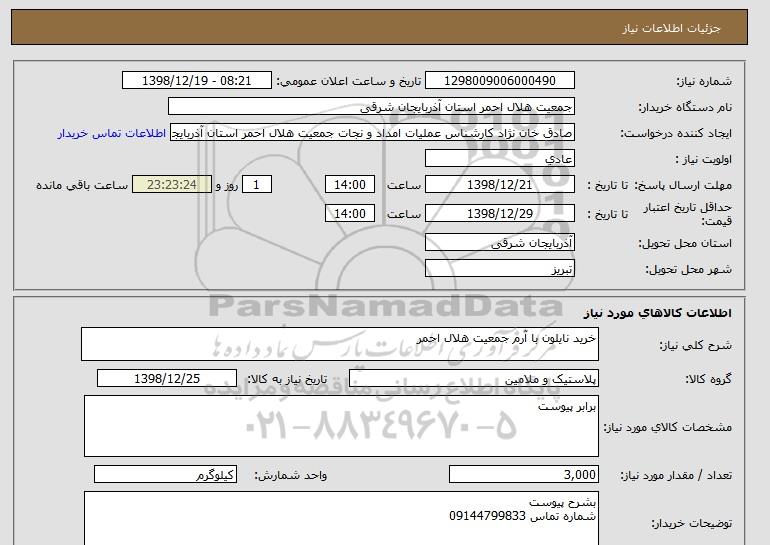
Task: Click the remaining time countdown 23:23:24
Action: coord(172,185)
